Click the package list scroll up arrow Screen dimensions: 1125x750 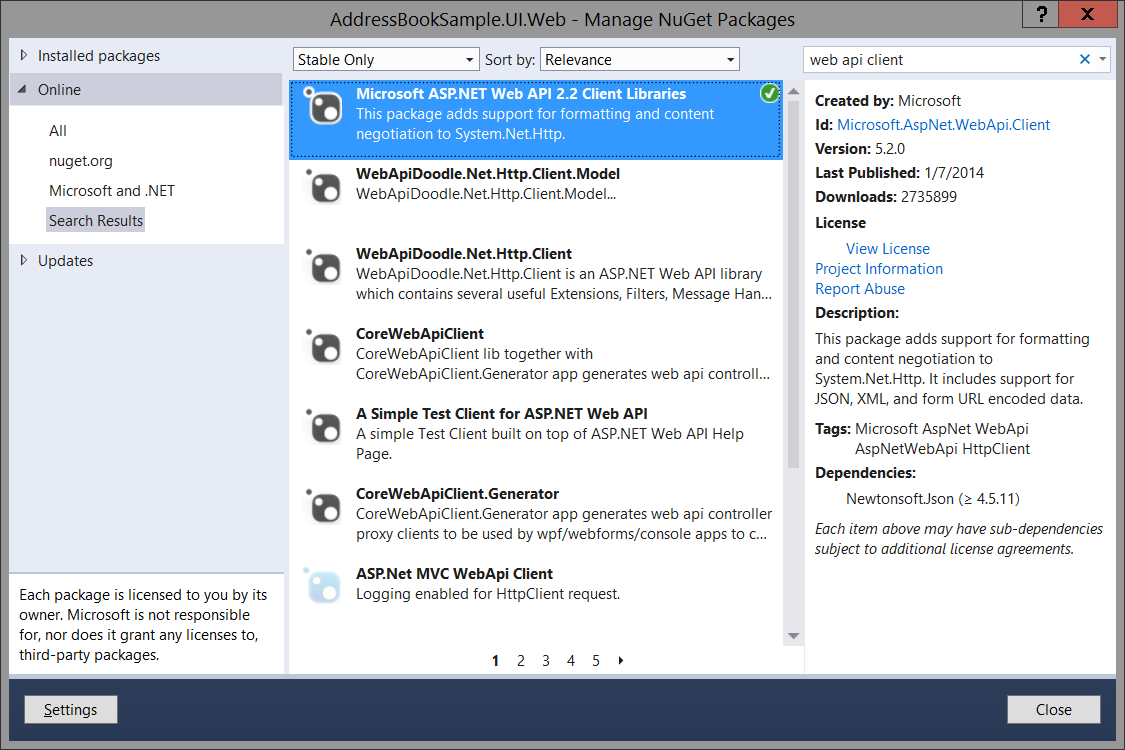pyautogui.click(x=793, y=92)
